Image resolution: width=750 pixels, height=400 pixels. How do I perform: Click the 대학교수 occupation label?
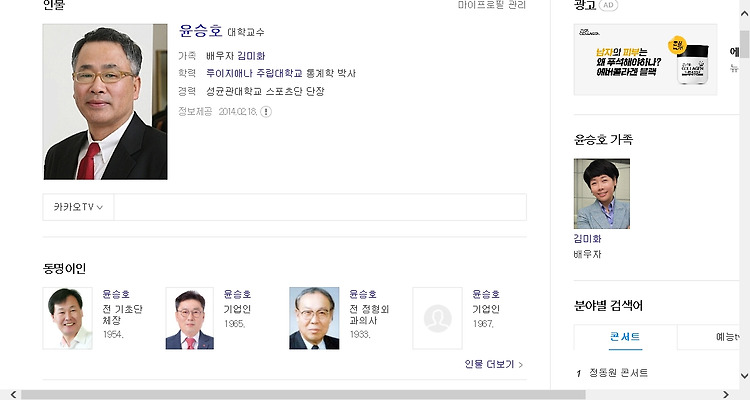(245, 33)
